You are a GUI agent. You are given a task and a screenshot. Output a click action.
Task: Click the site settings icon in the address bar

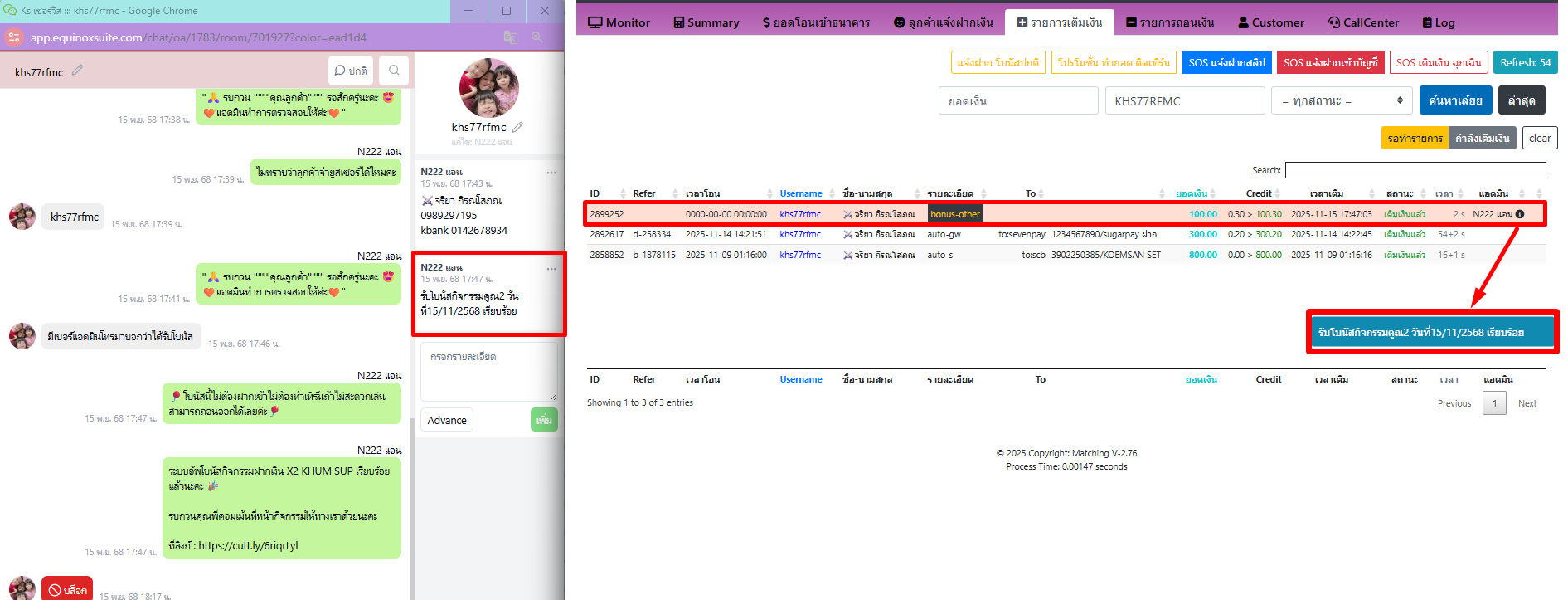[x=14, y=37]
